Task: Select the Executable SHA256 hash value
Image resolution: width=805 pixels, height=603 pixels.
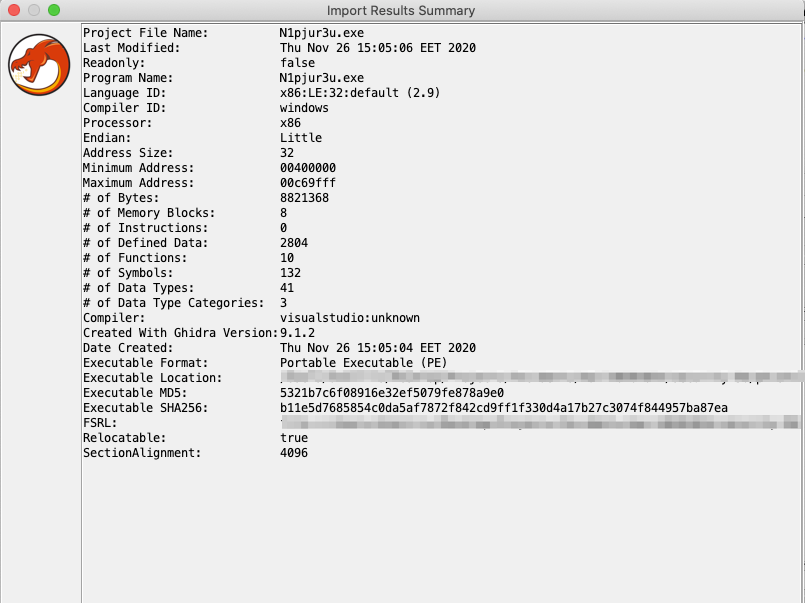Action: [503, 408]
